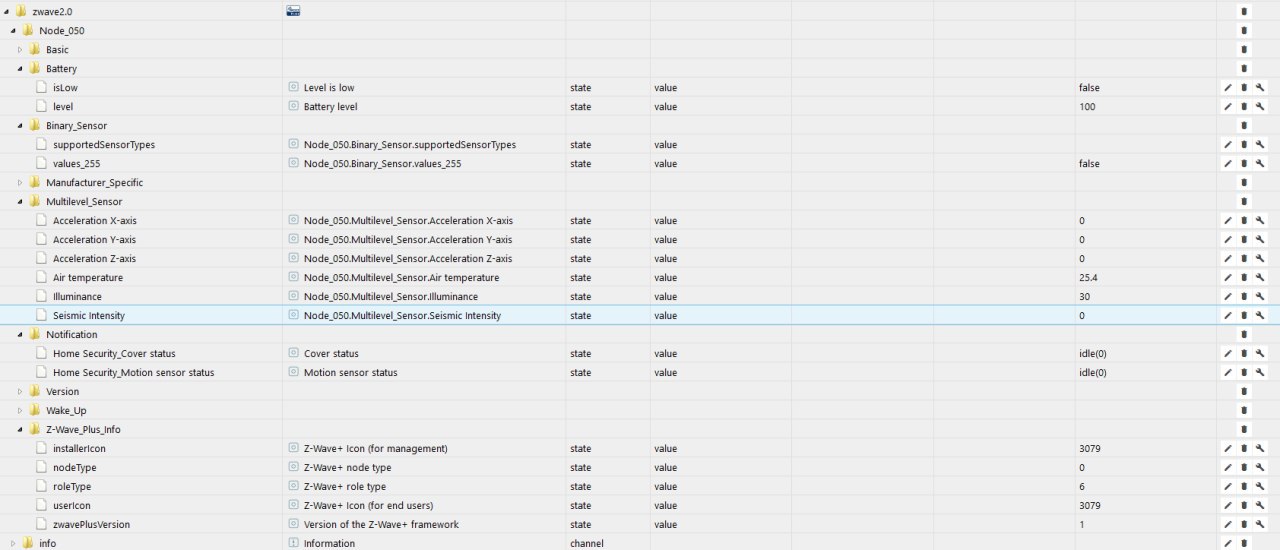
Task: Edit the Motion sensor status state
Action: [x=1227, y=373]
